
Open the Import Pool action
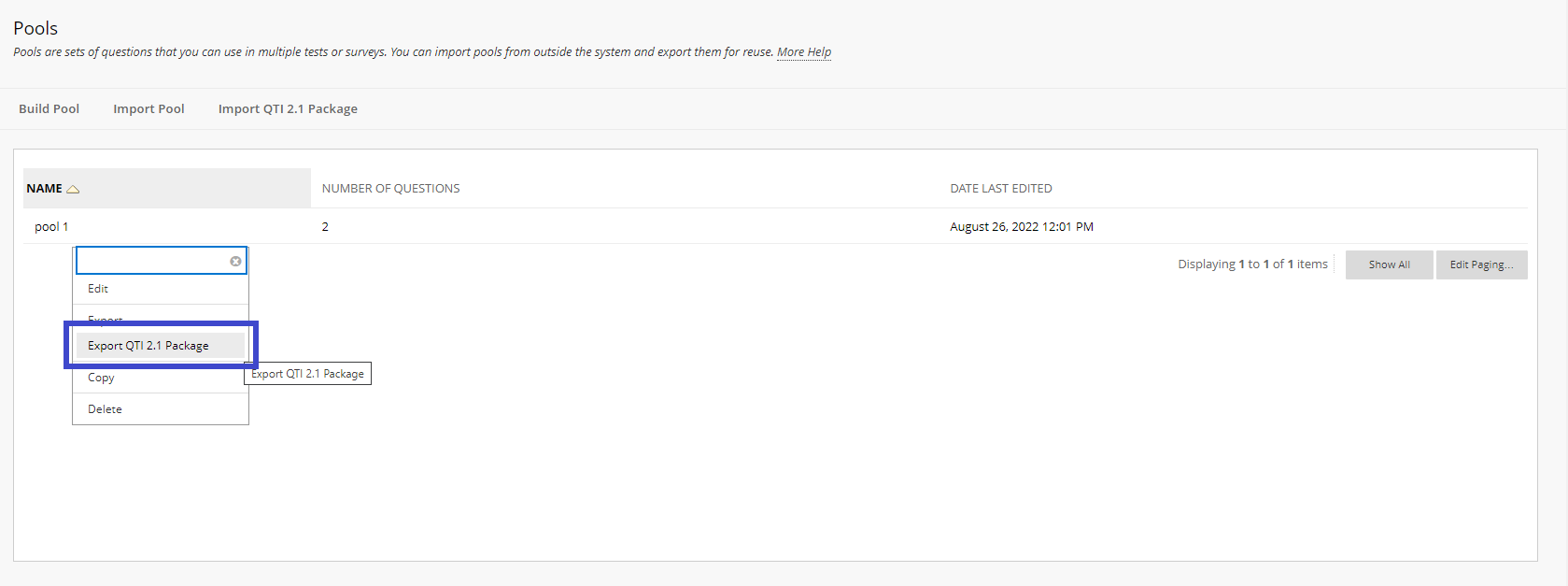148,109
